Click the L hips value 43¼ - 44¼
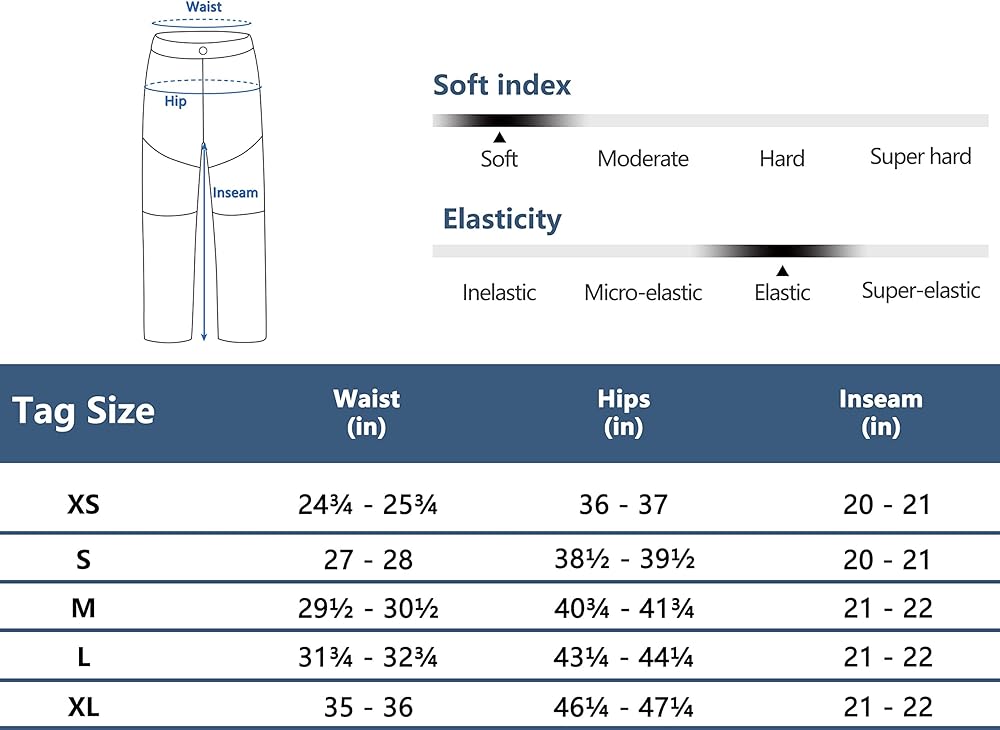 click(624, 657)
